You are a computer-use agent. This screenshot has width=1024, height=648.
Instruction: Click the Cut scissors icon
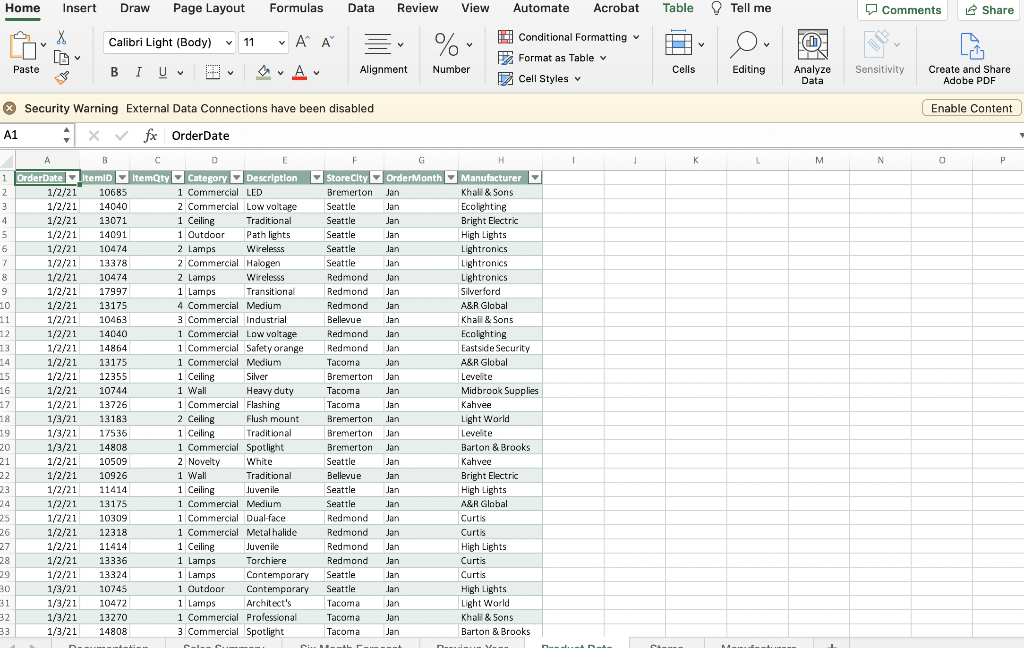click(x=61, y=37)
